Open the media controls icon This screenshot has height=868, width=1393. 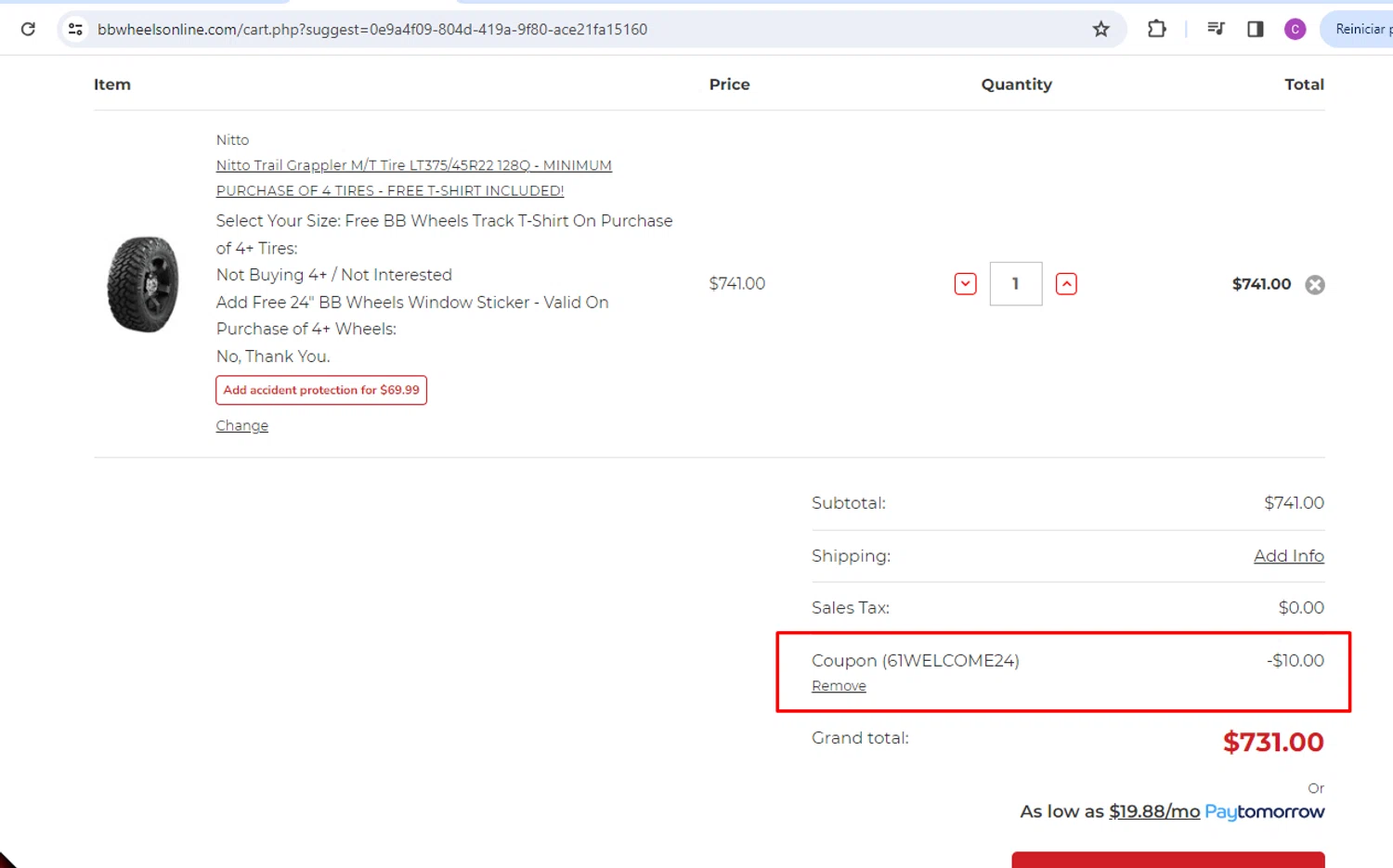(1216, 29)
